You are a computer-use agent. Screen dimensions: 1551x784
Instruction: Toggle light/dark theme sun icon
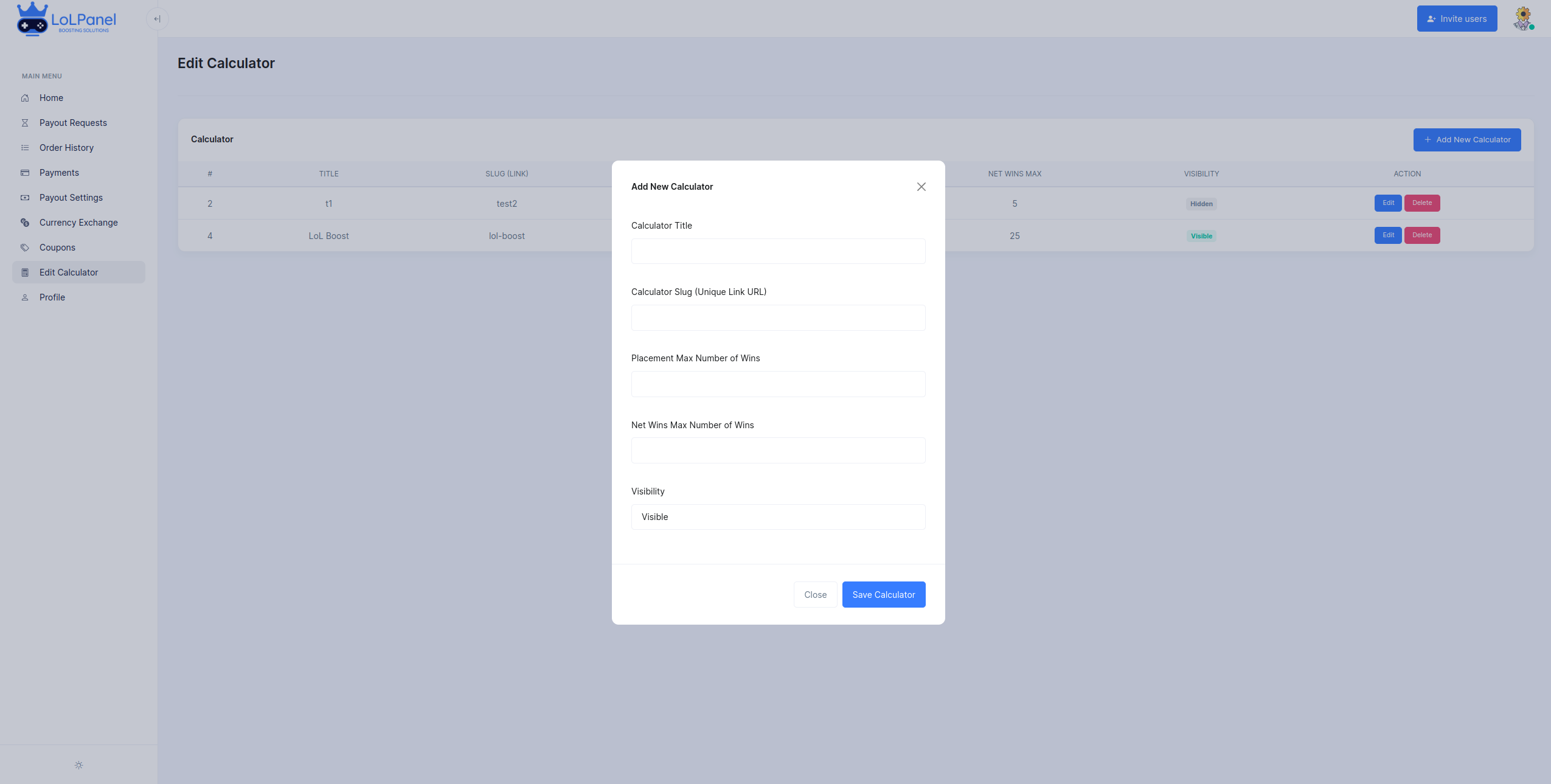coord(78,765)
